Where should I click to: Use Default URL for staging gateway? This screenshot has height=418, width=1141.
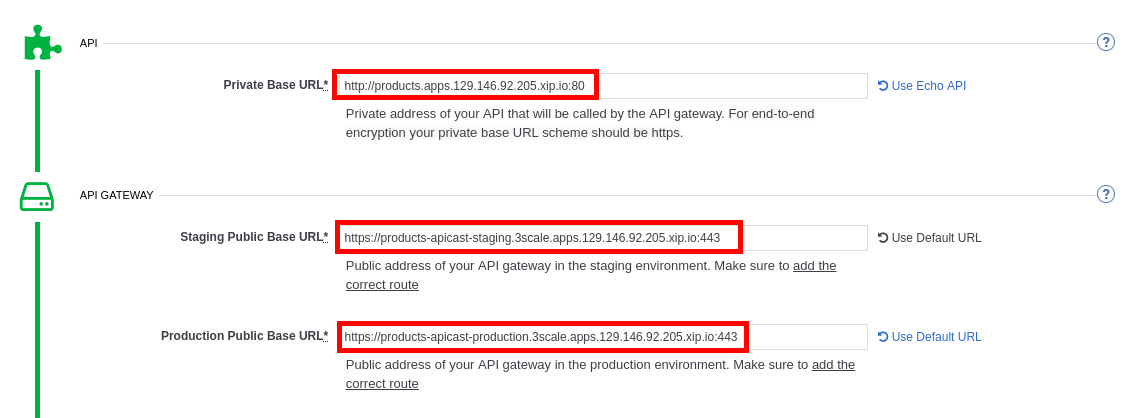[x=936, y=238]
